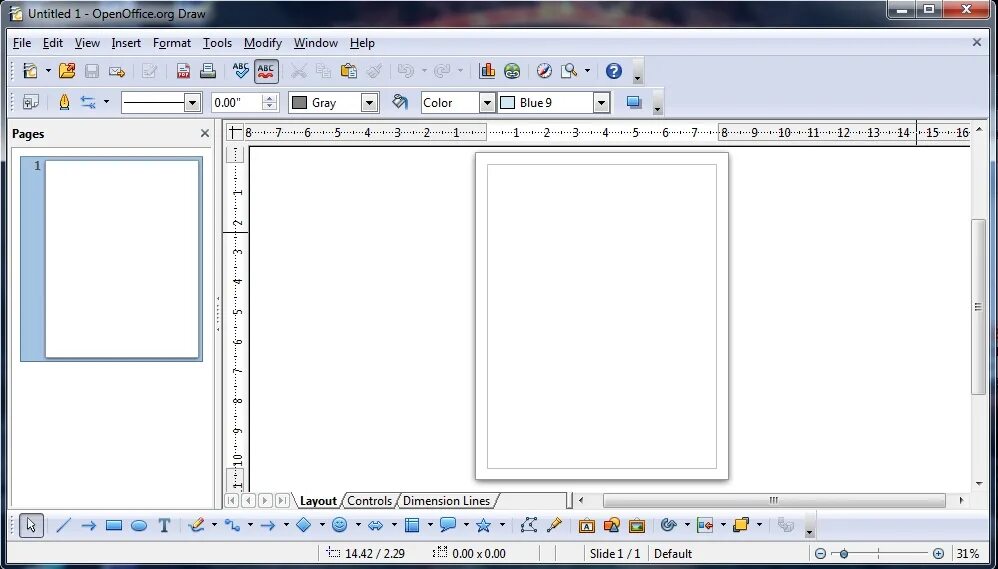Open the Modify menu
The image size is (998, 569).
(263, 43)
